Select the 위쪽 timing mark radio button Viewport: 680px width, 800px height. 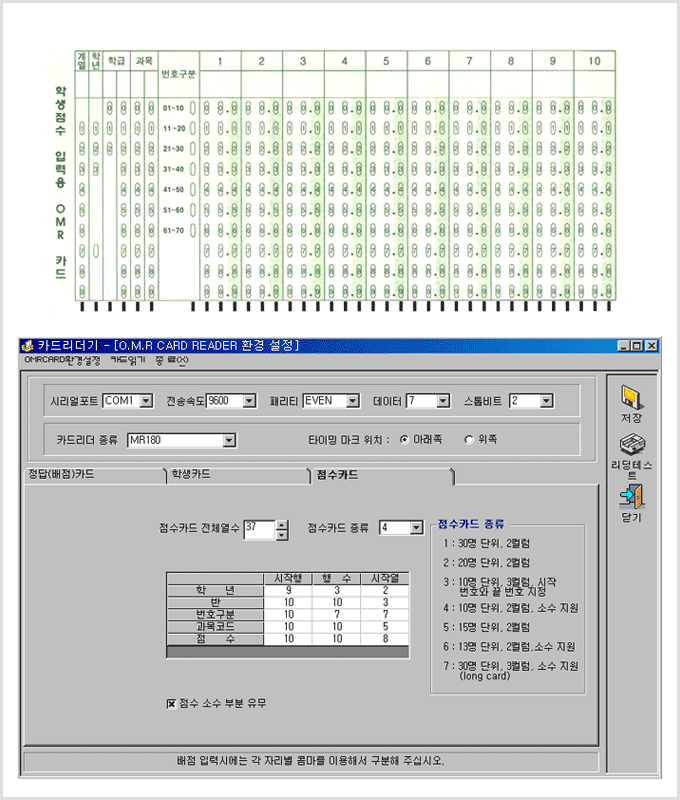coord(469,440)
